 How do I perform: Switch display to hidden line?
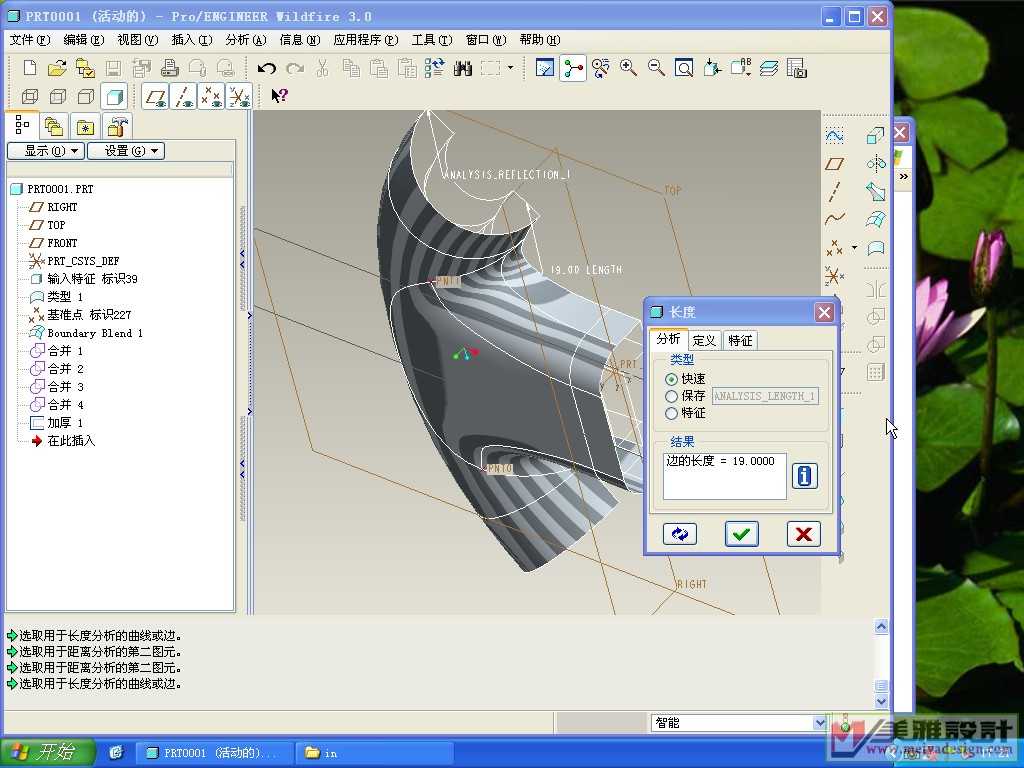58,97
